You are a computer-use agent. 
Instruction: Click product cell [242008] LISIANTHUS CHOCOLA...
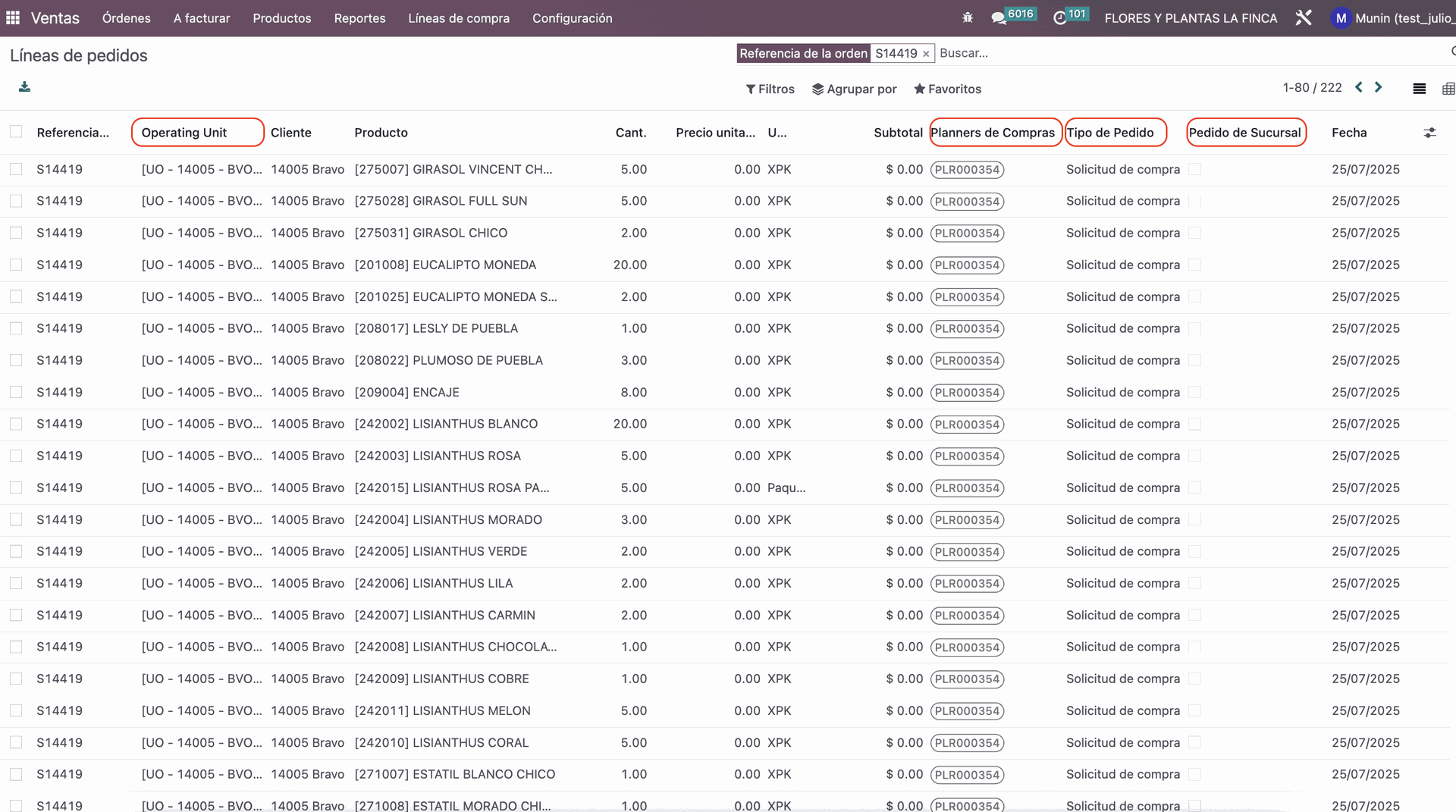tap(456, 647)
